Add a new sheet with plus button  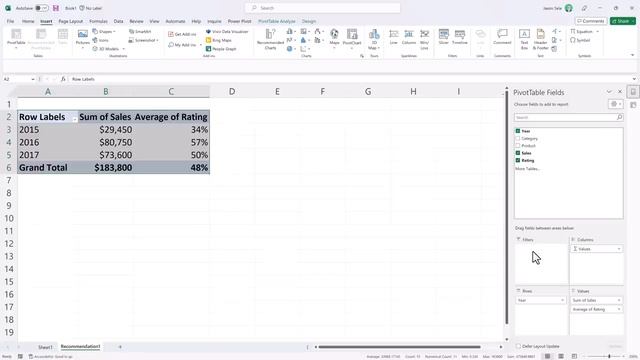point(120,347)
